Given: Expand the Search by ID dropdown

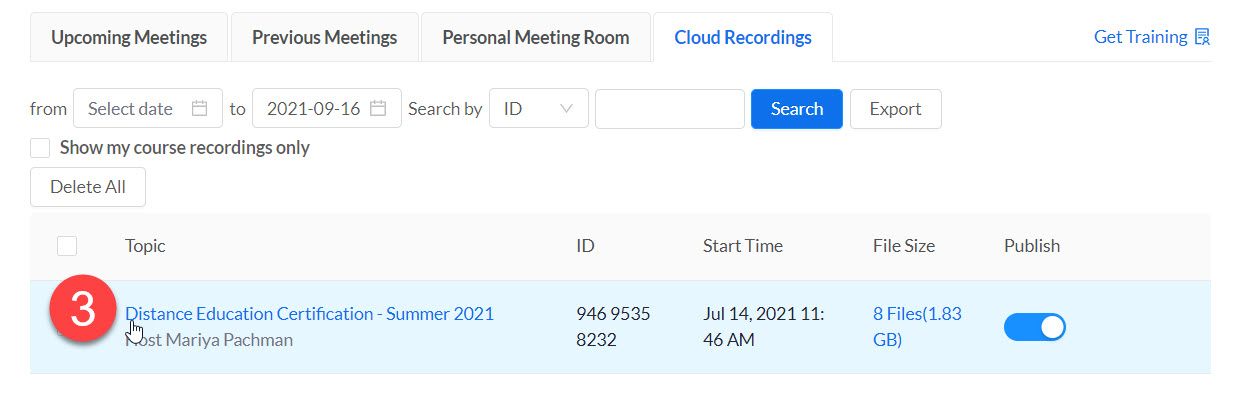Looking at the screenshot, I should pos(538,109).
